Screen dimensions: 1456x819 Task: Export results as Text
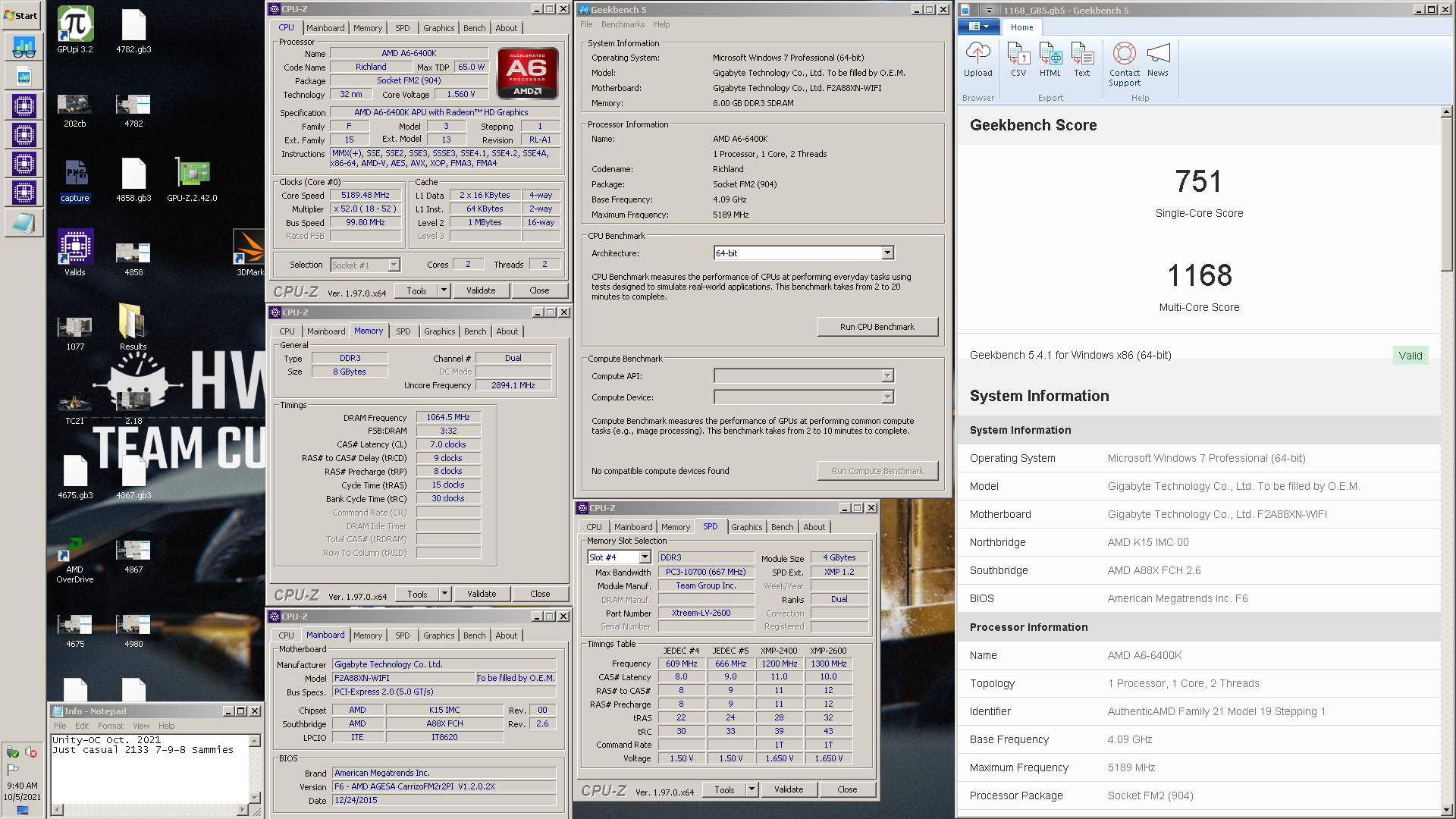(x=1082, y=60)
